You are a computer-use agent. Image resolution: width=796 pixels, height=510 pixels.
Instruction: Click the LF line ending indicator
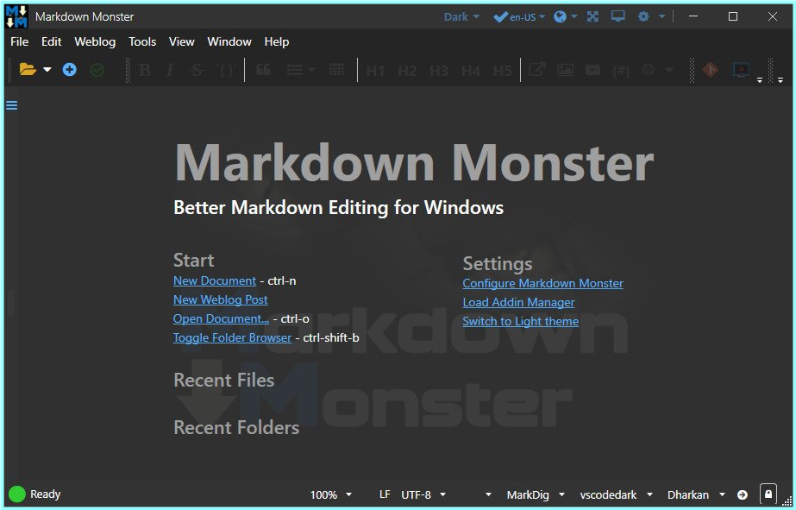[x=385, y=494]
